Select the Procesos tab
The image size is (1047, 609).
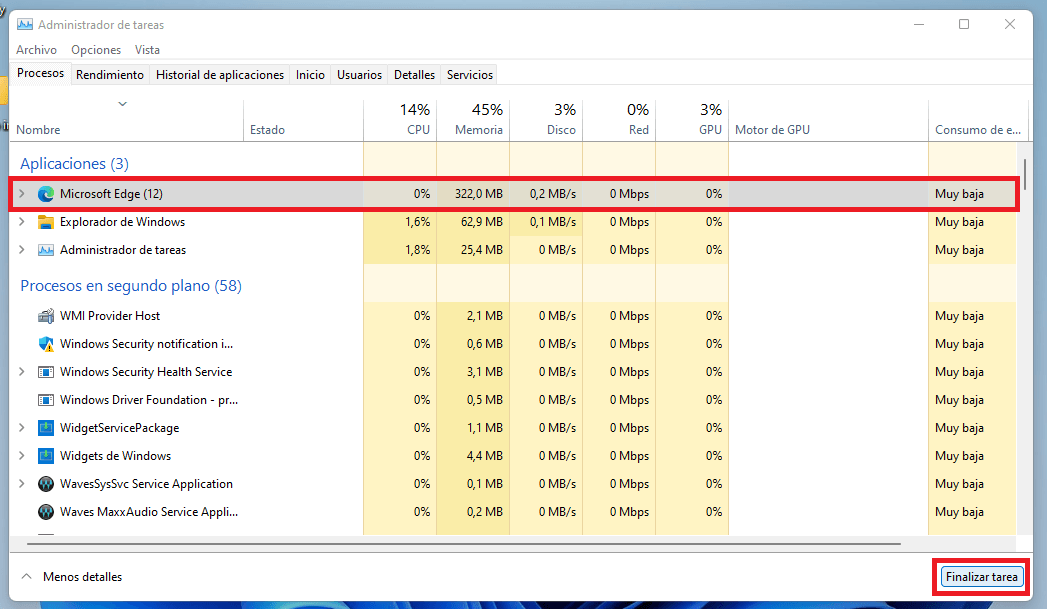(40, 73)
